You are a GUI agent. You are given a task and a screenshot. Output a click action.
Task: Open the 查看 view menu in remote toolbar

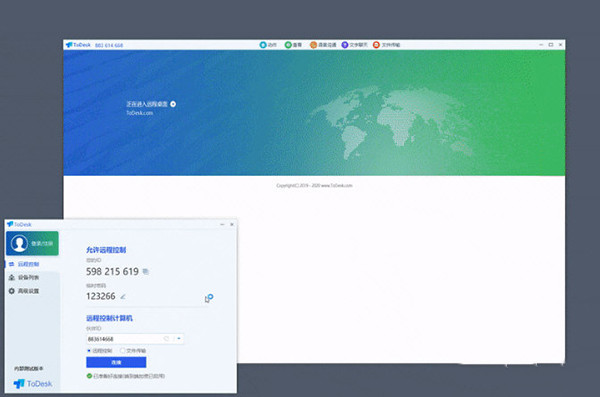pos(293,45)
